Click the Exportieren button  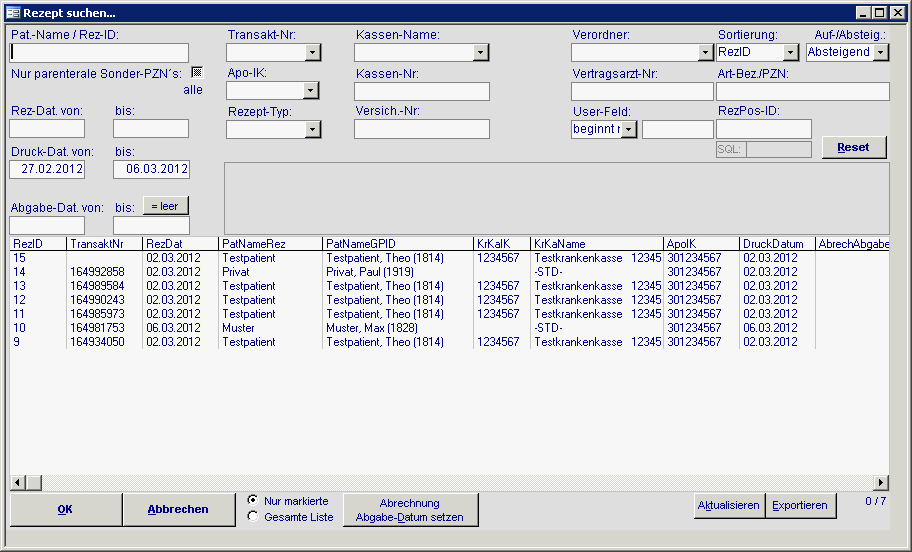(800, 505)
